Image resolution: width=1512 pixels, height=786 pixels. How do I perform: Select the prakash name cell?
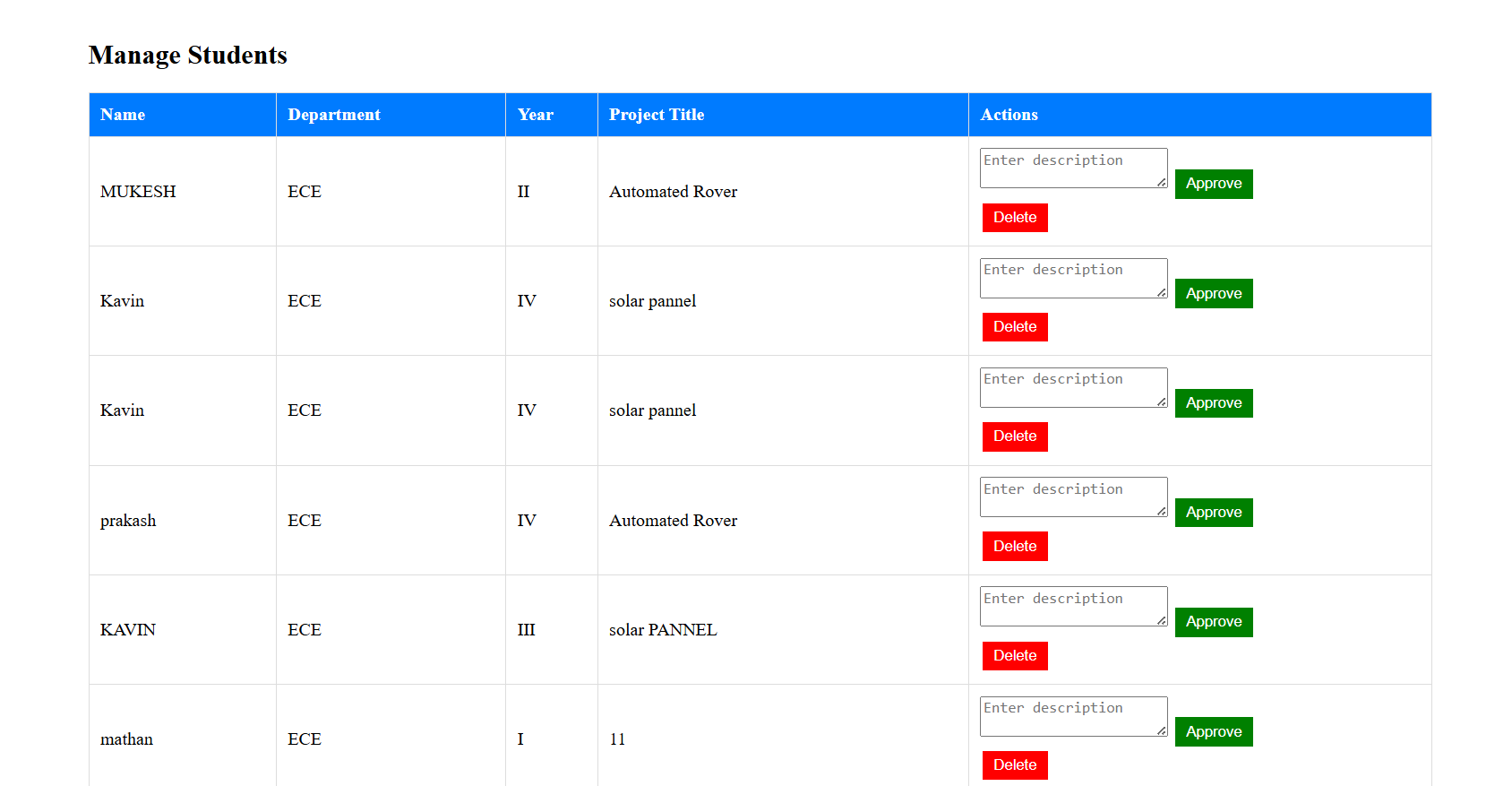click(x=183, y=521)
